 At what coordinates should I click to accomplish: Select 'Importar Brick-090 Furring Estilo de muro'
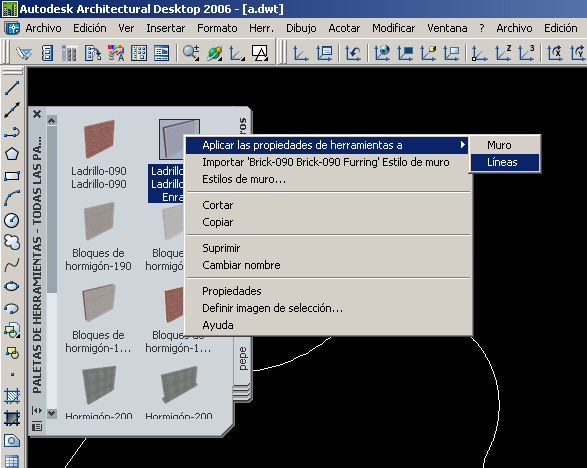pyautogui.click(x=327, y=162)
